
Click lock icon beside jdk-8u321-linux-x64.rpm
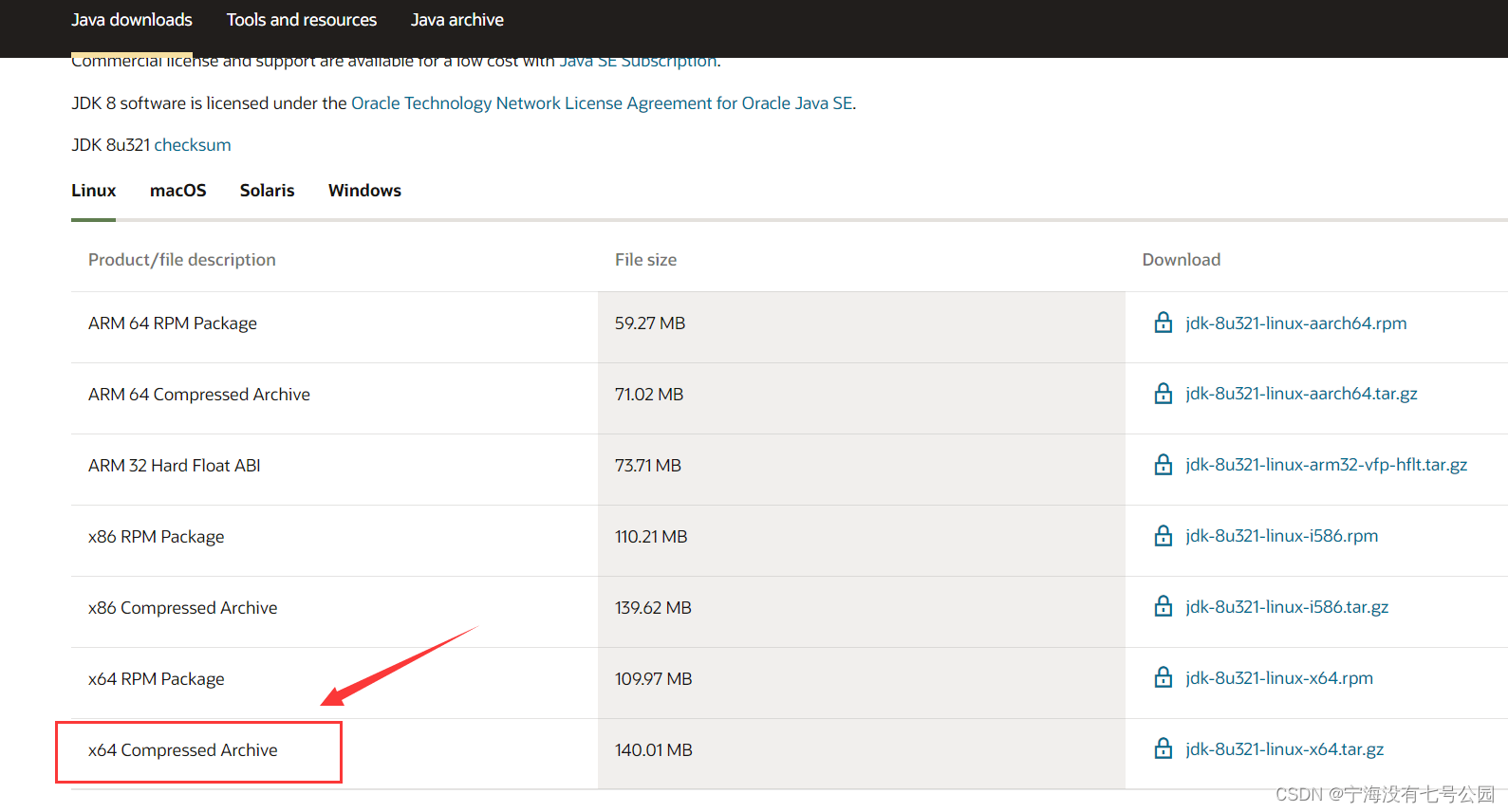point(1163,677)
